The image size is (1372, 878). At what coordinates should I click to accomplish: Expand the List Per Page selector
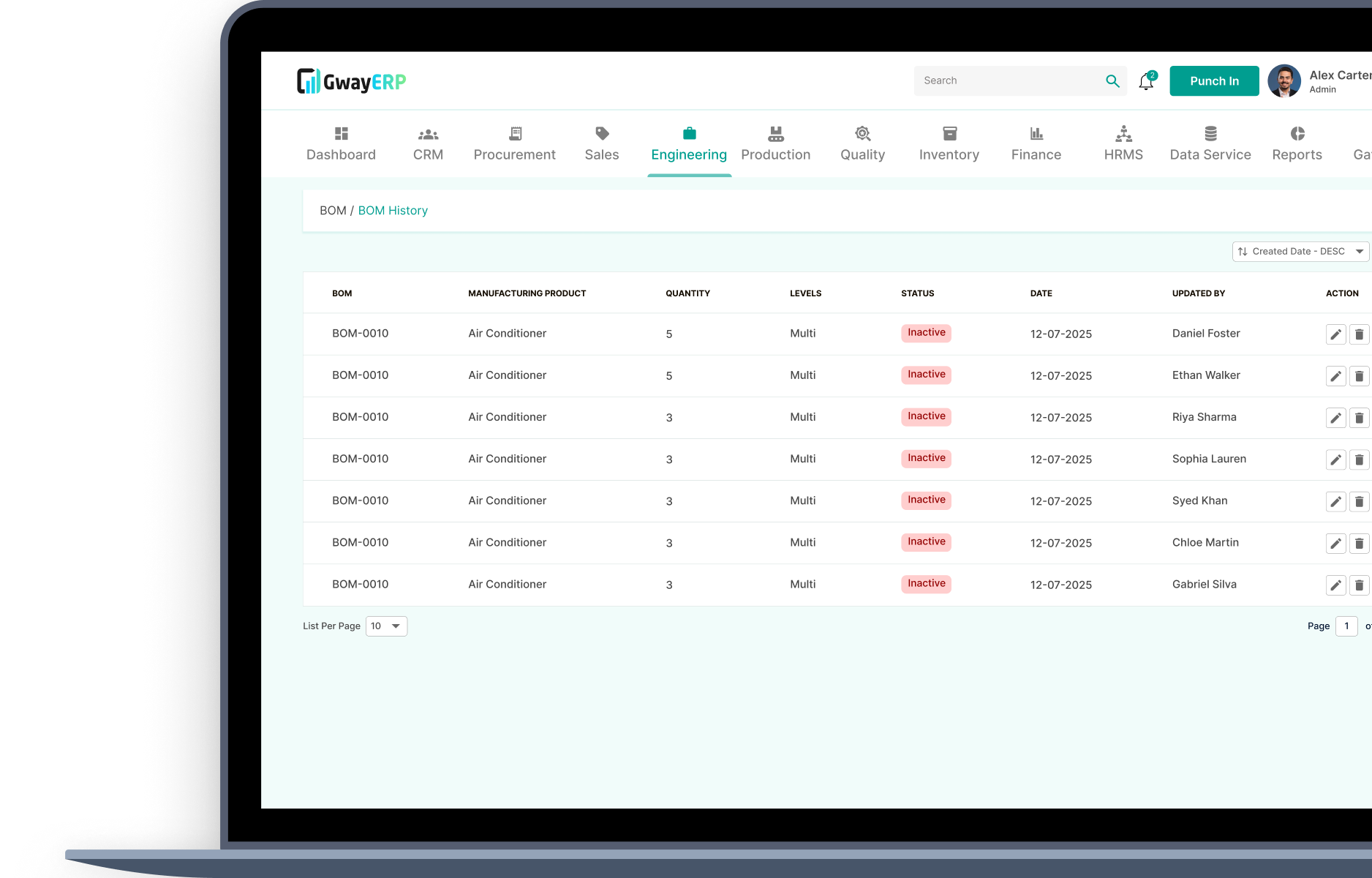click(385, 626)
